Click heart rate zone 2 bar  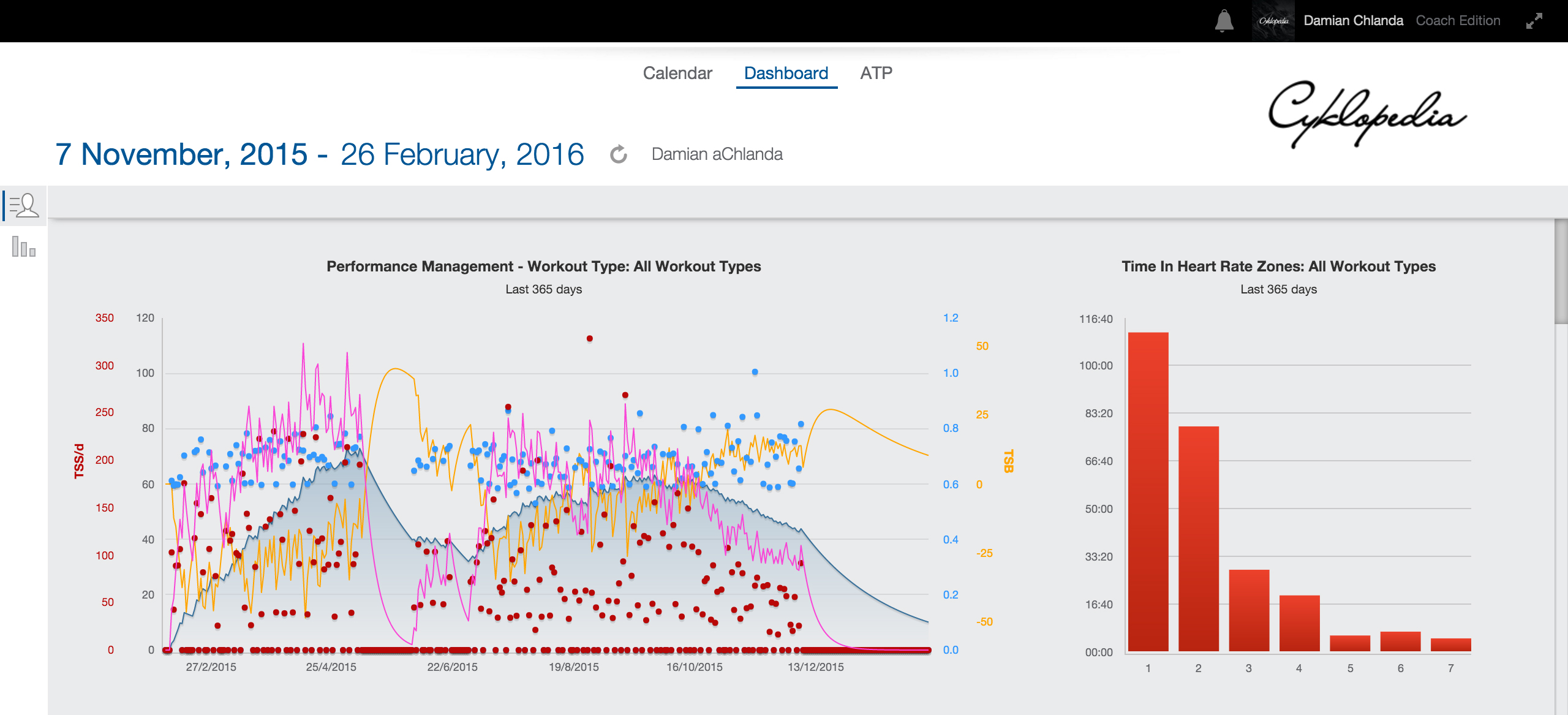1198,538
